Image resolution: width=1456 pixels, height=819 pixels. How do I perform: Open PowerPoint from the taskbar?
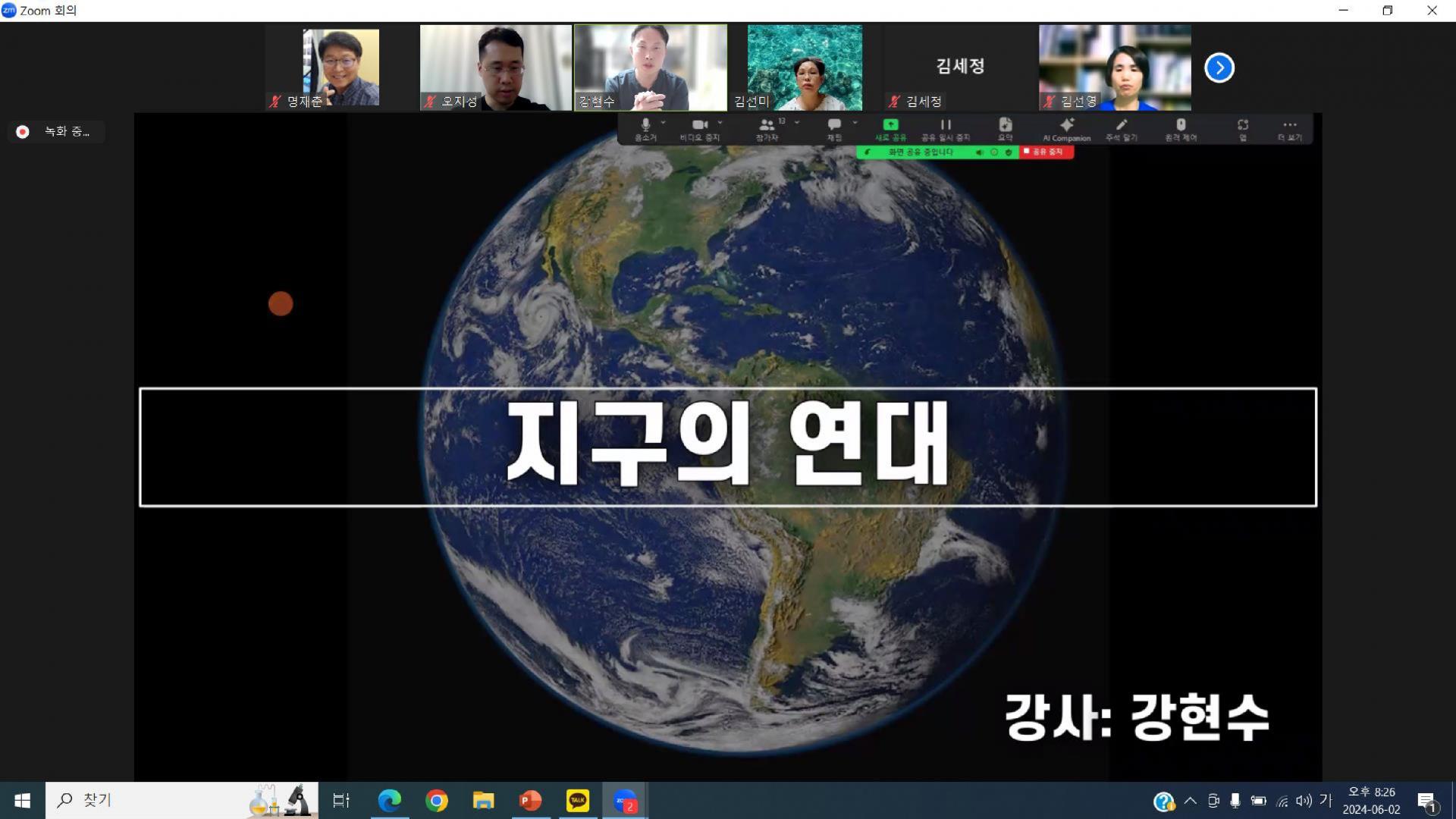pyautogui.click(x=530, y=800)
